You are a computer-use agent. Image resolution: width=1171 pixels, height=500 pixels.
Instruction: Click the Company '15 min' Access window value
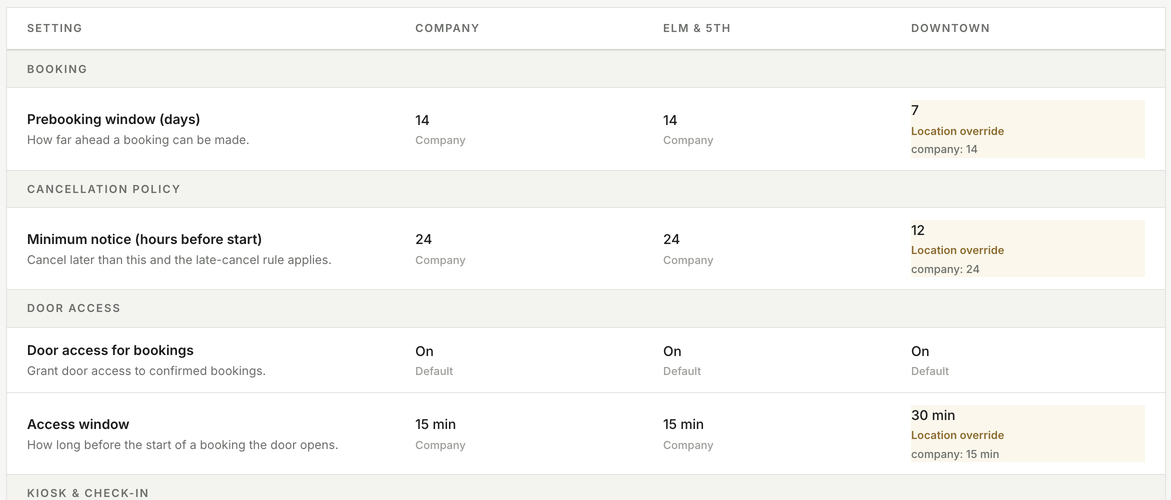pos(435,425)
